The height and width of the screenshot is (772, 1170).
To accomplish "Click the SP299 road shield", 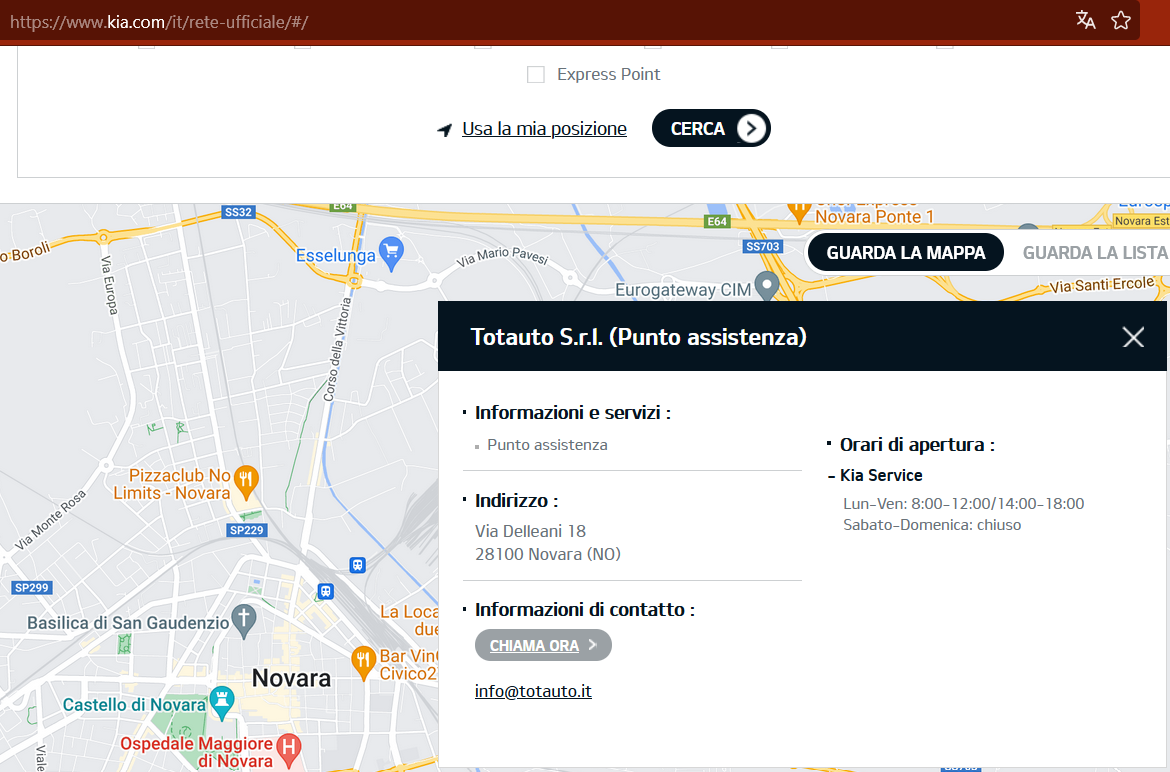I will [31, 588].
